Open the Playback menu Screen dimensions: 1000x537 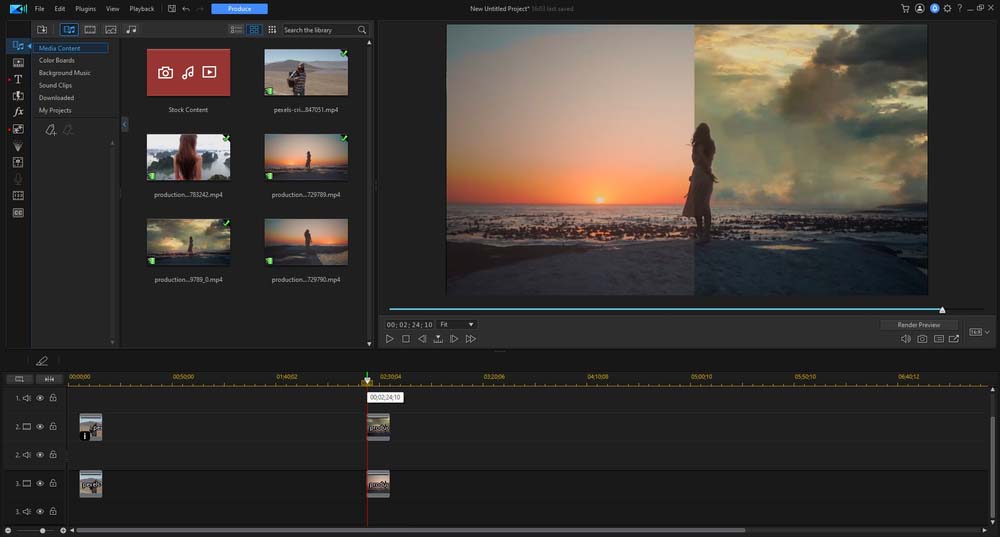pyautogui.click(x=142, y=9)
